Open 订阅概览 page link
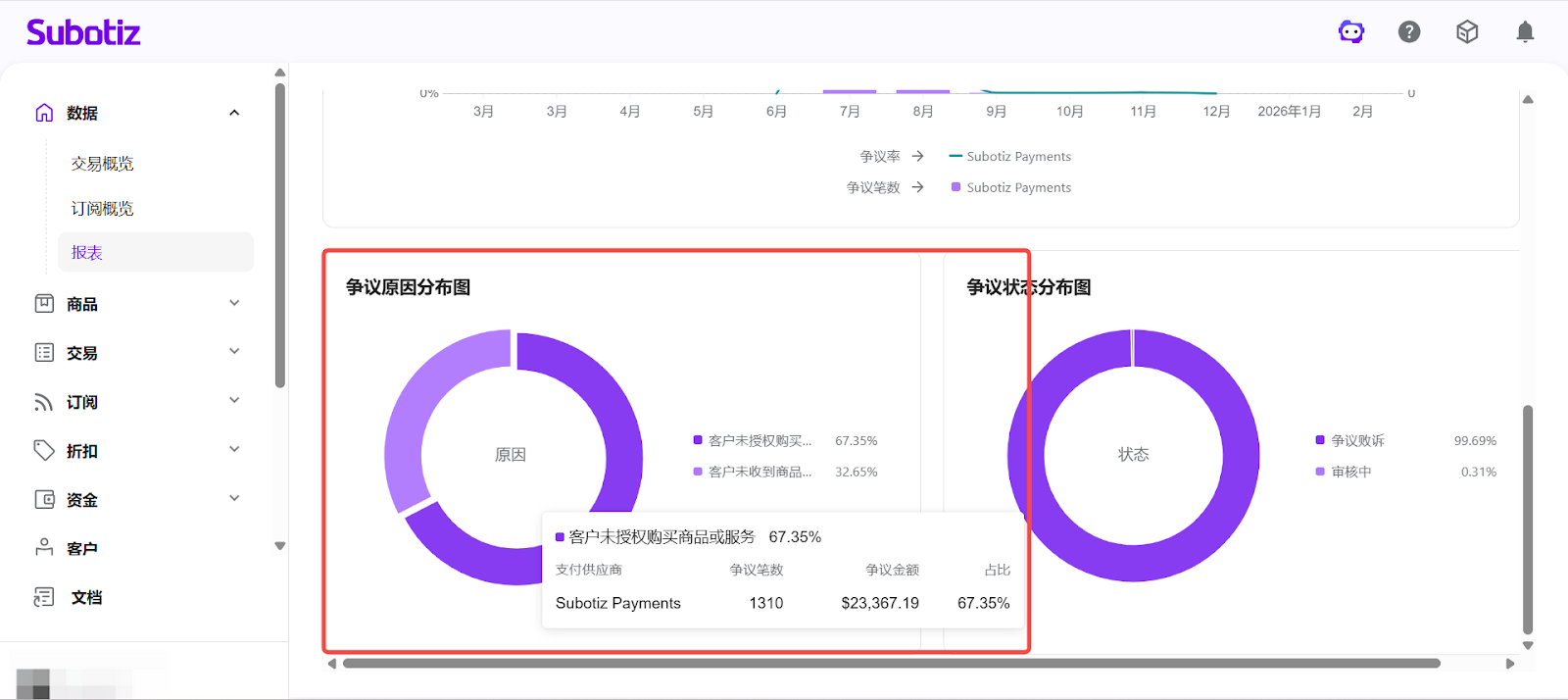 click(103, 209)
